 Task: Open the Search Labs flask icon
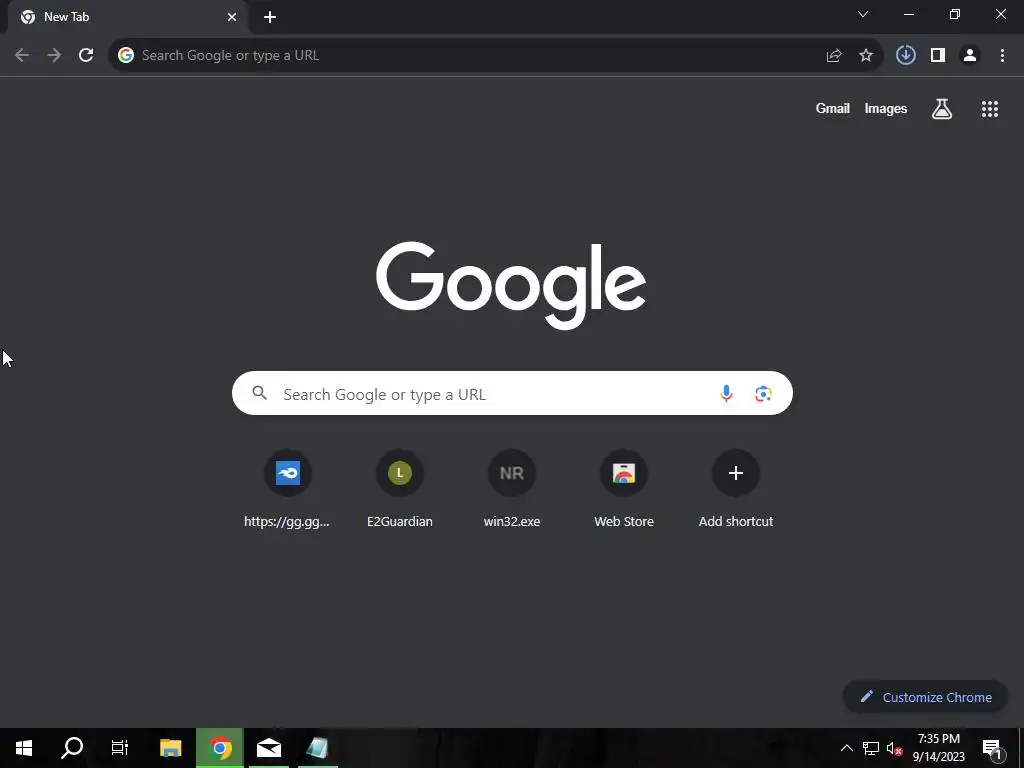click(942, 109)
